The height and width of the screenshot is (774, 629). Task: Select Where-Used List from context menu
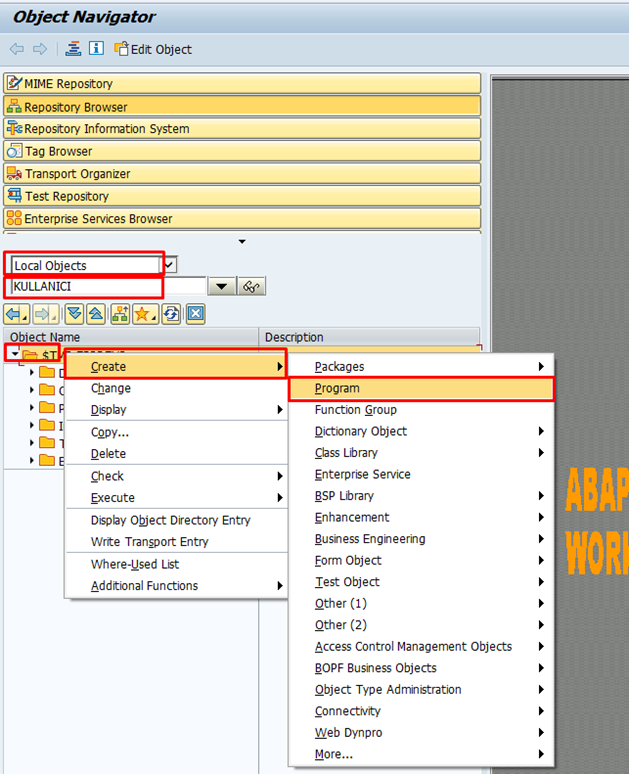[x=135, y=564]
